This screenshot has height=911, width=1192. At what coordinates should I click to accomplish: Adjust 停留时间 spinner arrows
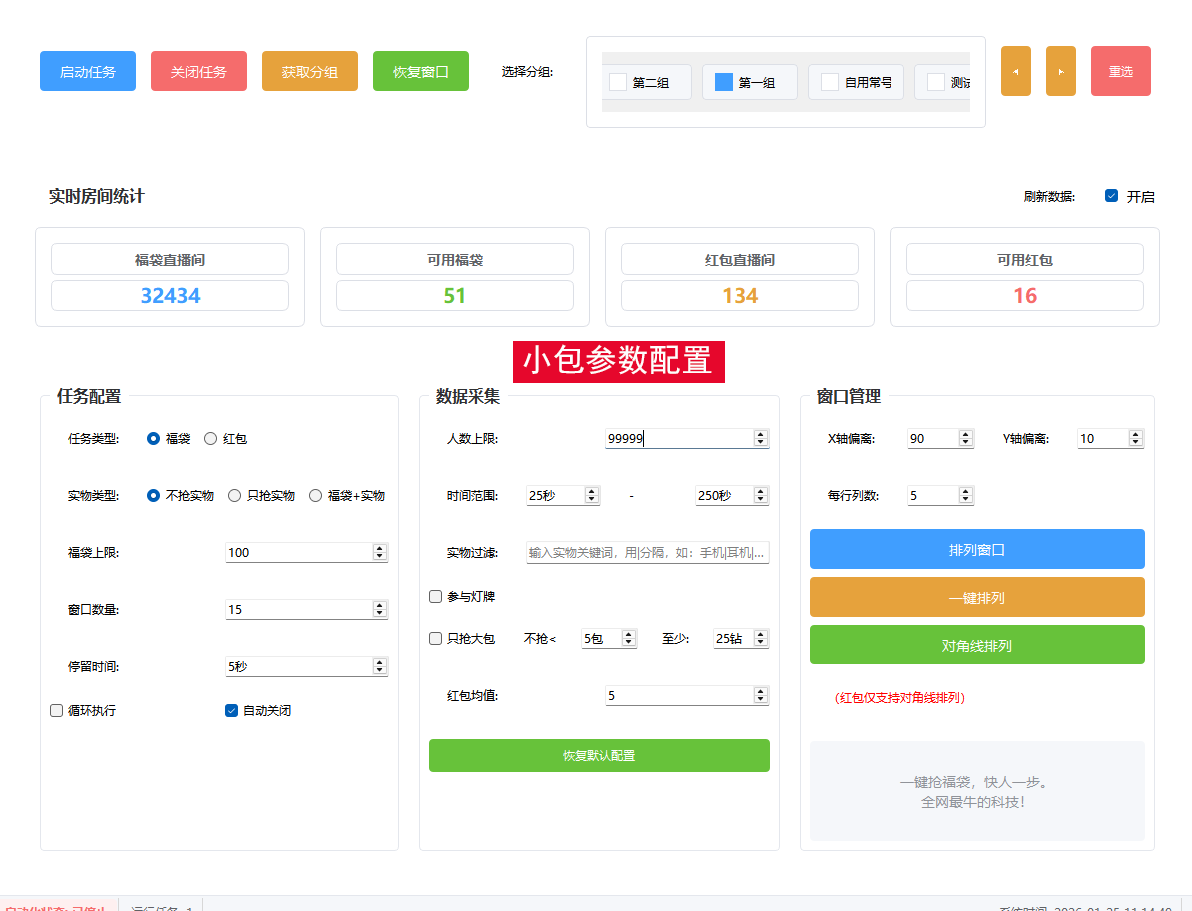(380, 667)
